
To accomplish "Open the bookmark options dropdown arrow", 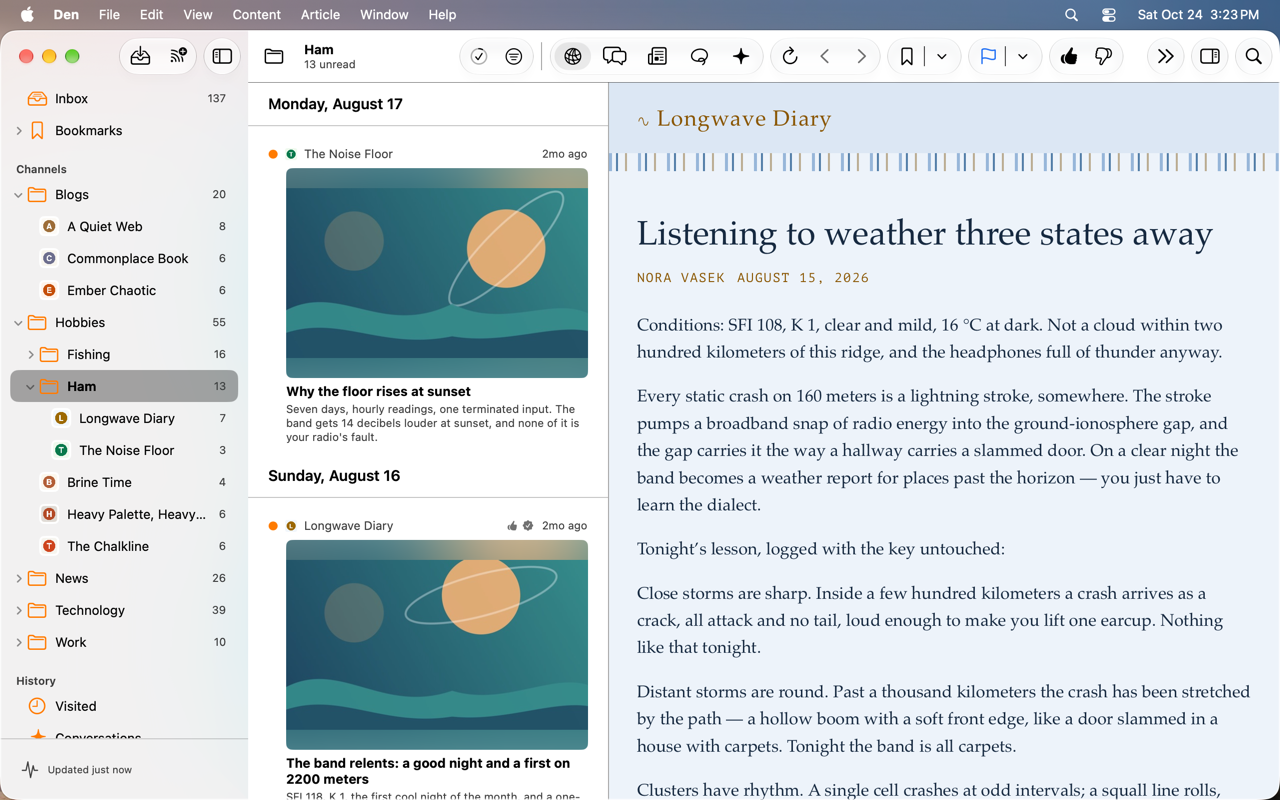I will tap(942, 57).
